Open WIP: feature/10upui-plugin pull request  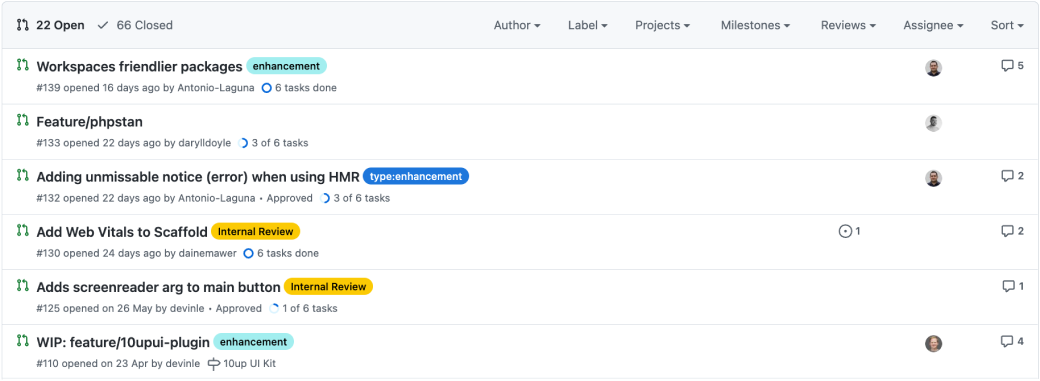click(x=123, y=342)
